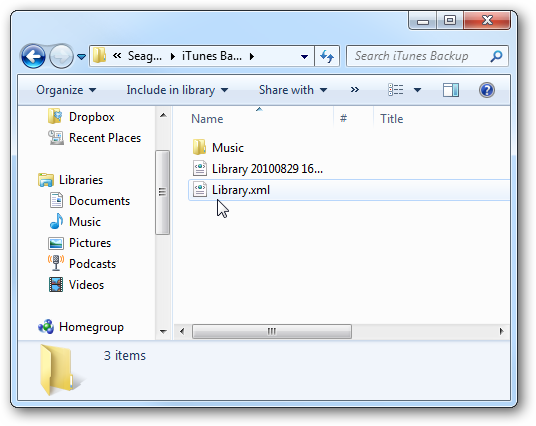Expand Share with dropdown menu

point(293,90)
